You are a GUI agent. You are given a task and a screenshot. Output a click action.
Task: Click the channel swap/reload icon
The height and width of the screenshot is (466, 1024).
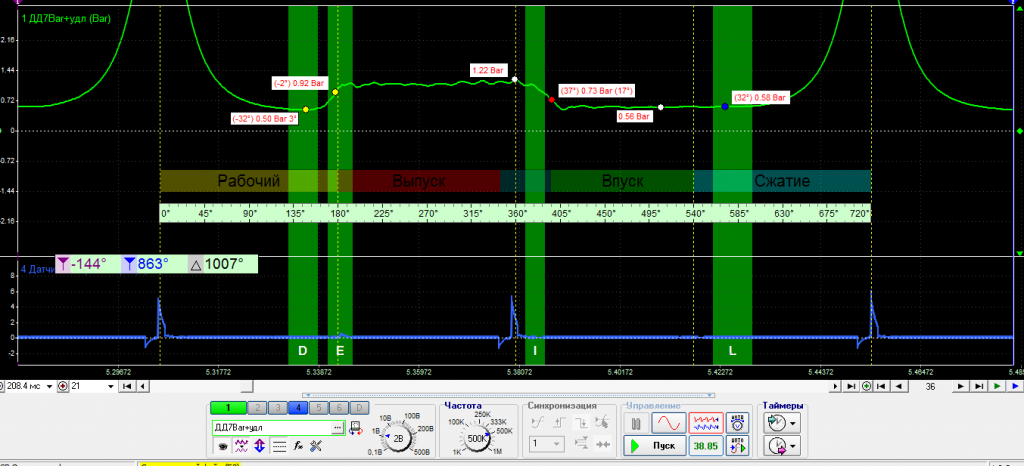click(356, 428)
